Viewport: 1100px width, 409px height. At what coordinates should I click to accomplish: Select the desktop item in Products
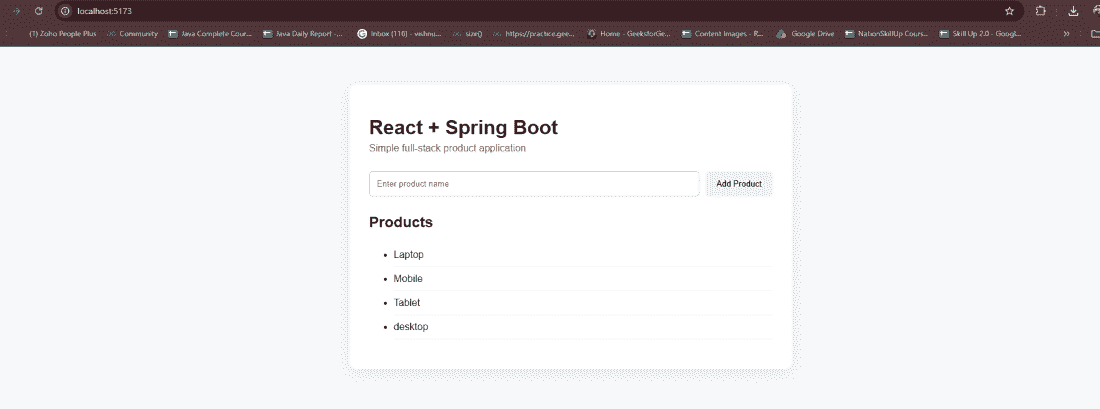(410, 327)
